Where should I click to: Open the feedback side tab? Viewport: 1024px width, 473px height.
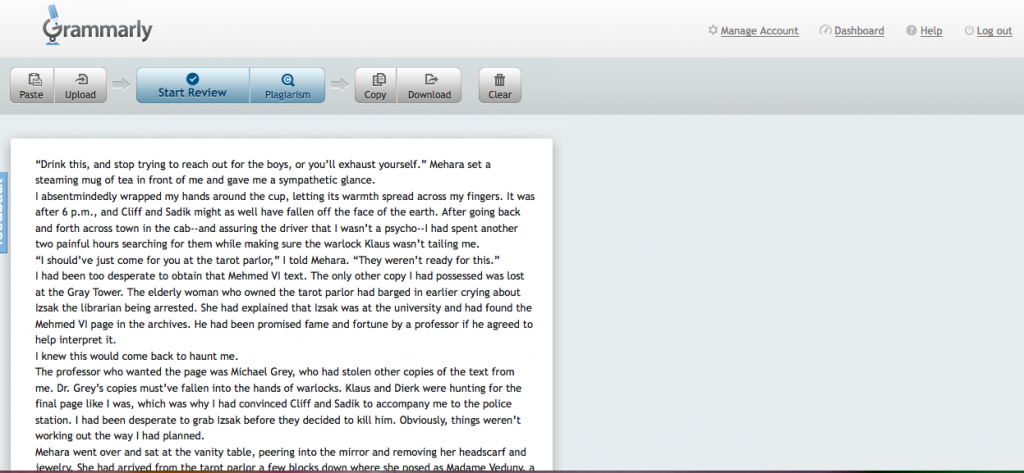click(3, 210)
